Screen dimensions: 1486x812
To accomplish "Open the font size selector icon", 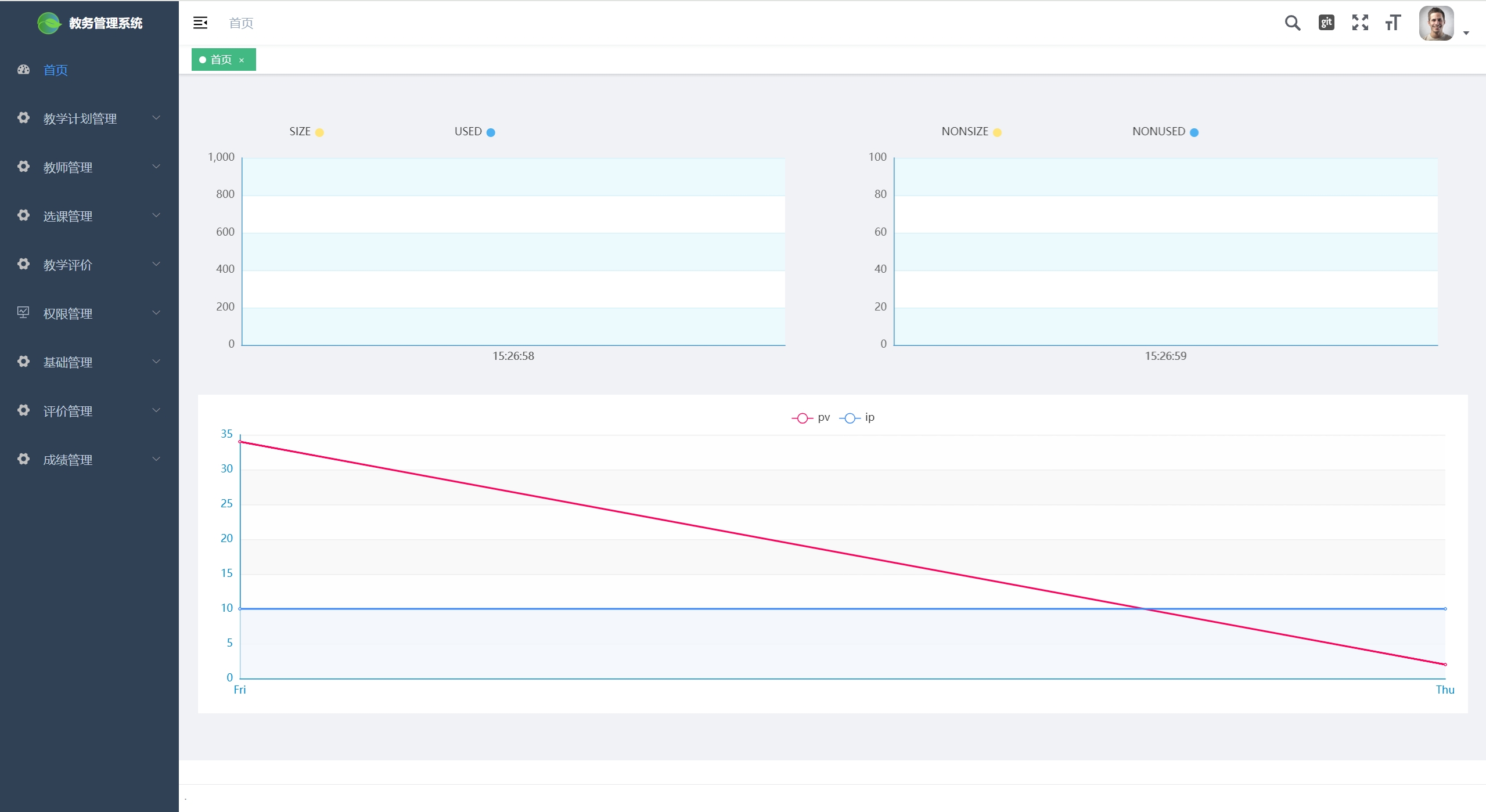I will coord(1393,23).
